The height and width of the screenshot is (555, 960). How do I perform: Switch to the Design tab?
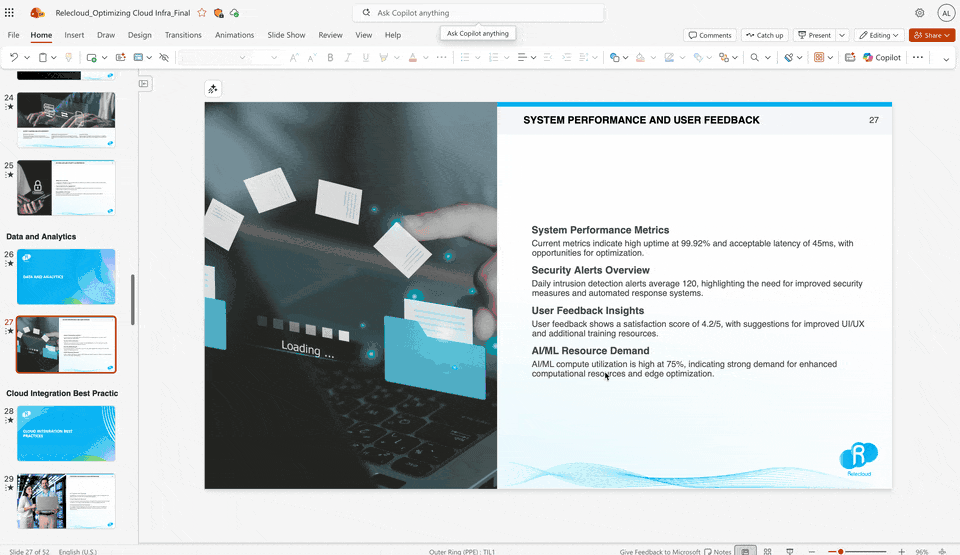pyautogui.click(x=140, y=35)
